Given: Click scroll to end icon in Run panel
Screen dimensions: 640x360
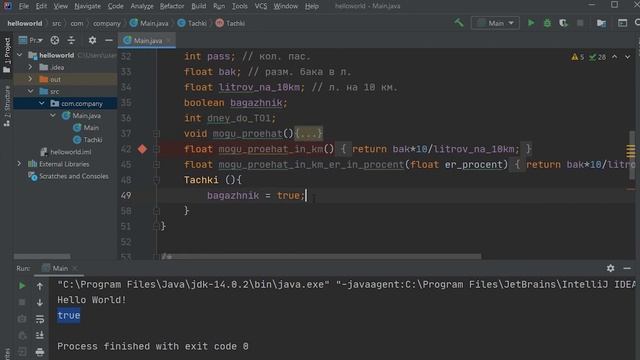Looking at the screenshot, I should pyautogui.click(x=40, y=335).
